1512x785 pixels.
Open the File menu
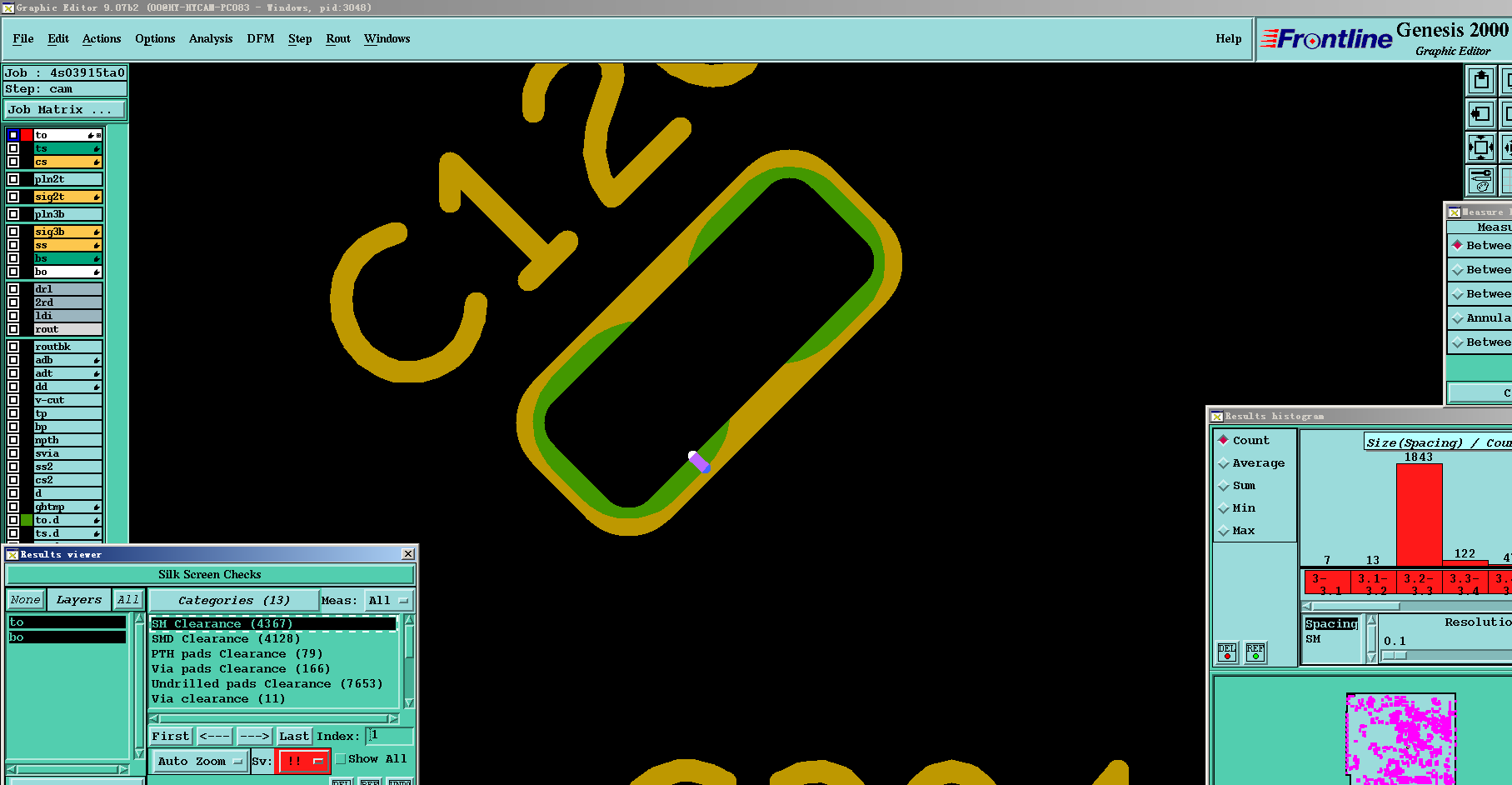(23, 39)
